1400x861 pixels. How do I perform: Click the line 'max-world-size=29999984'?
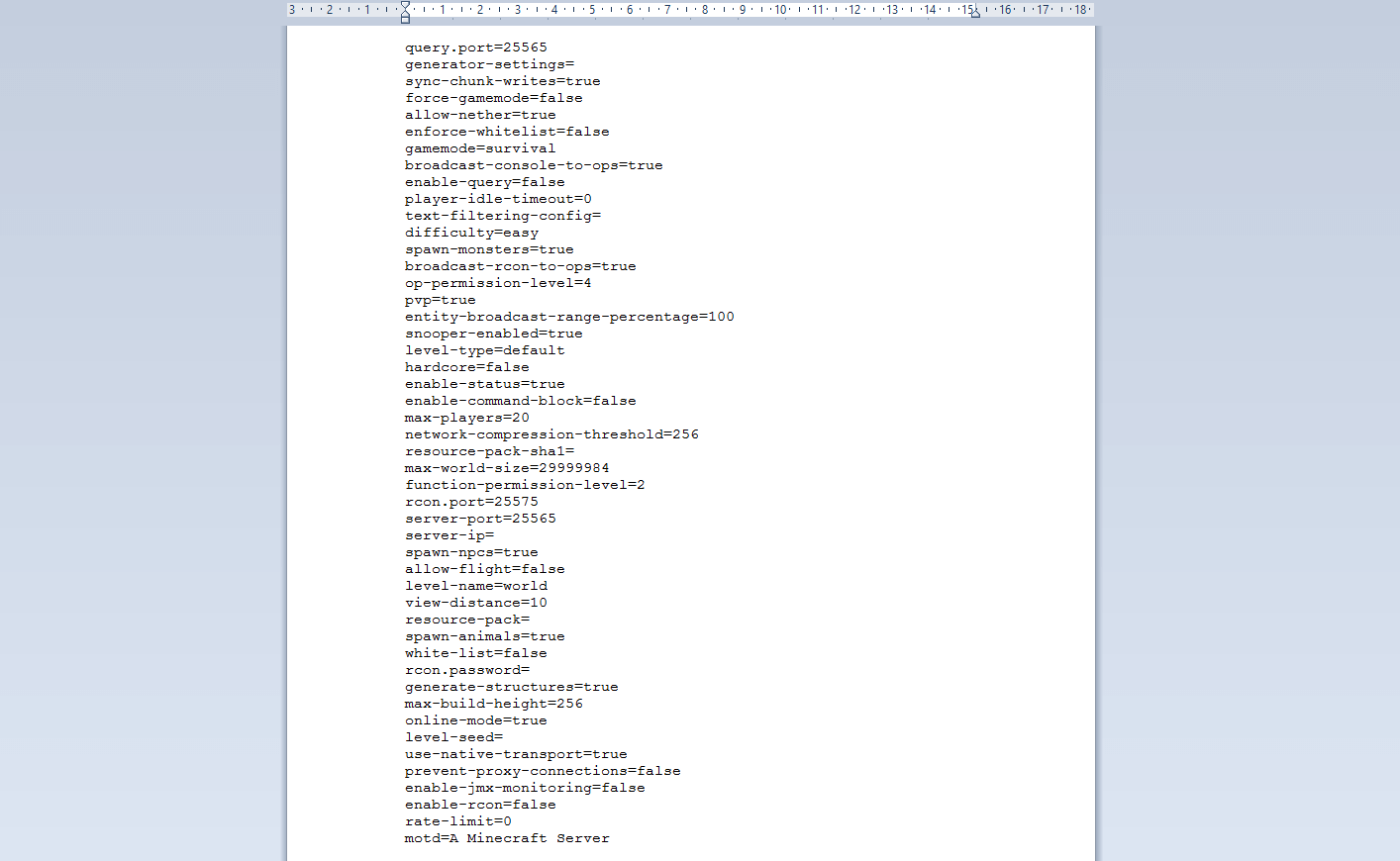507,468
